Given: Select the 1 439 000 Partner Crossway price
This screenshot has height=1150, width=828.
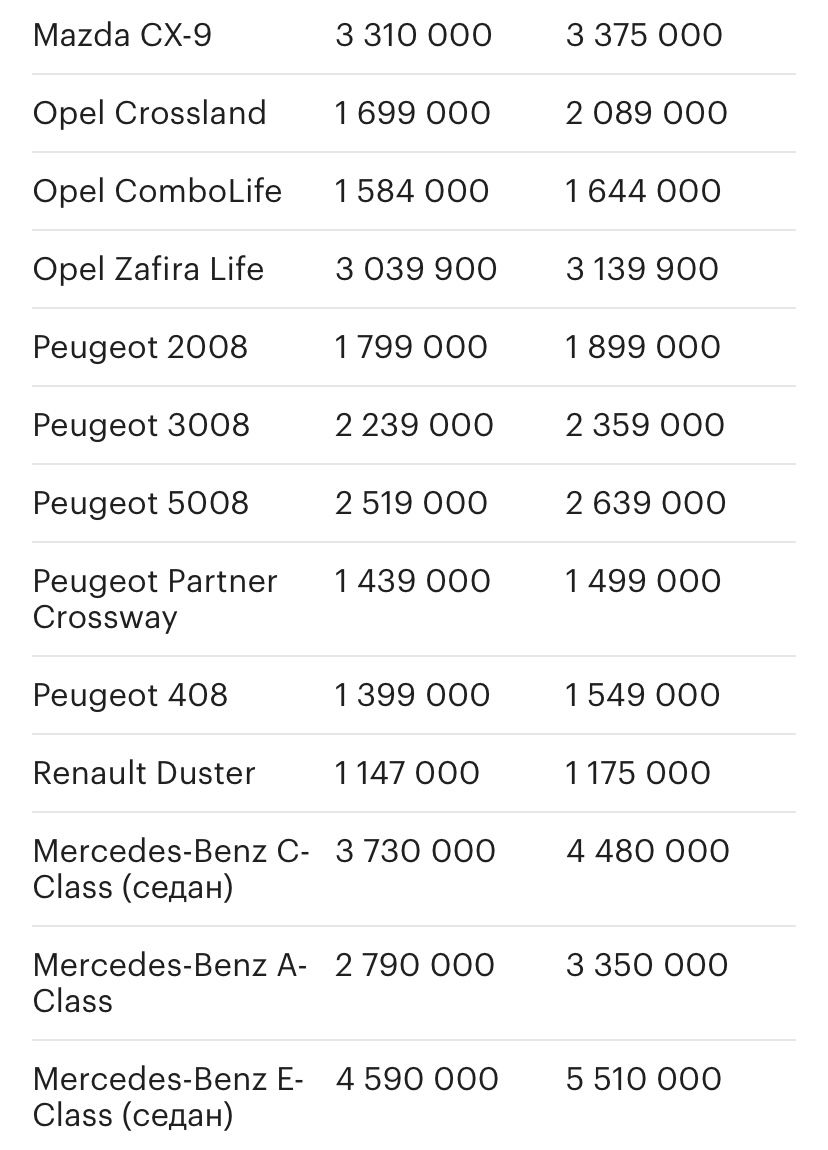Looking at the screenshot, I should coord(412,581).
